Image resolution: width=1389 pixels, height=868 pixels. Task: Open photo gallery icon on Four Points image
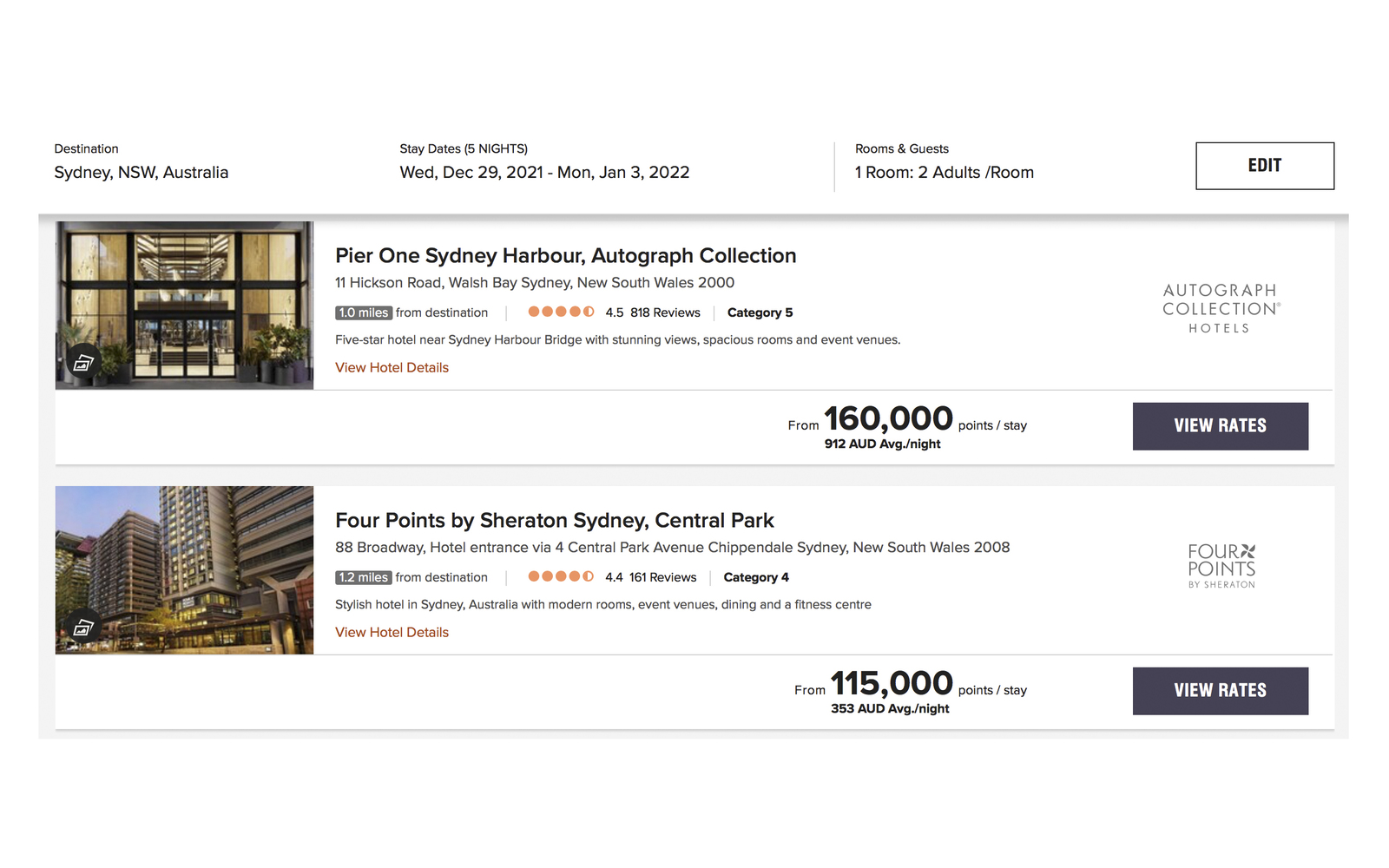[83, 628]
